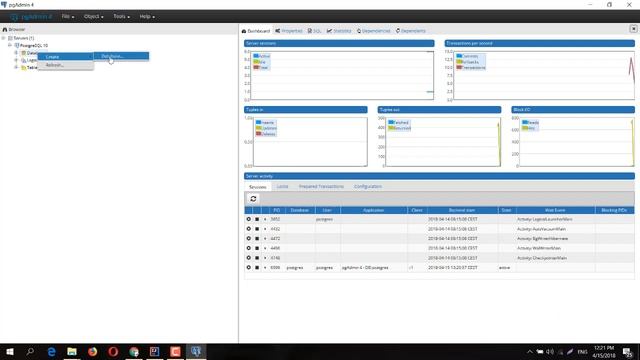Sort sessions by Backend start column

coord(462,210)
